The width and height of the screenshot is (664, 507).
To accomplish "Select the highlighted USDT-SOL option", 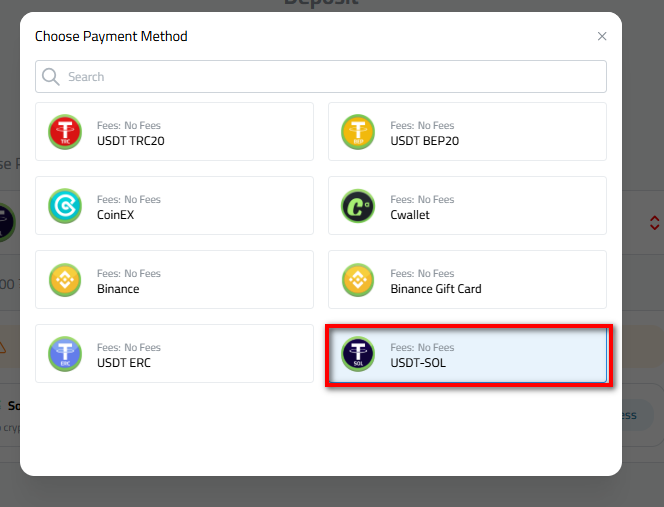I will coord(468,355).
